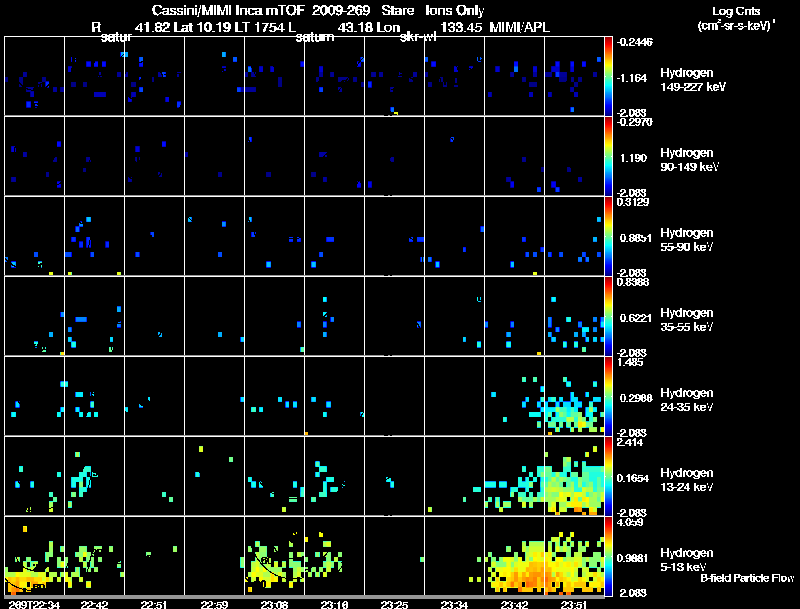Click the Hydrogen 24-35 keV row label

(687, 400)
